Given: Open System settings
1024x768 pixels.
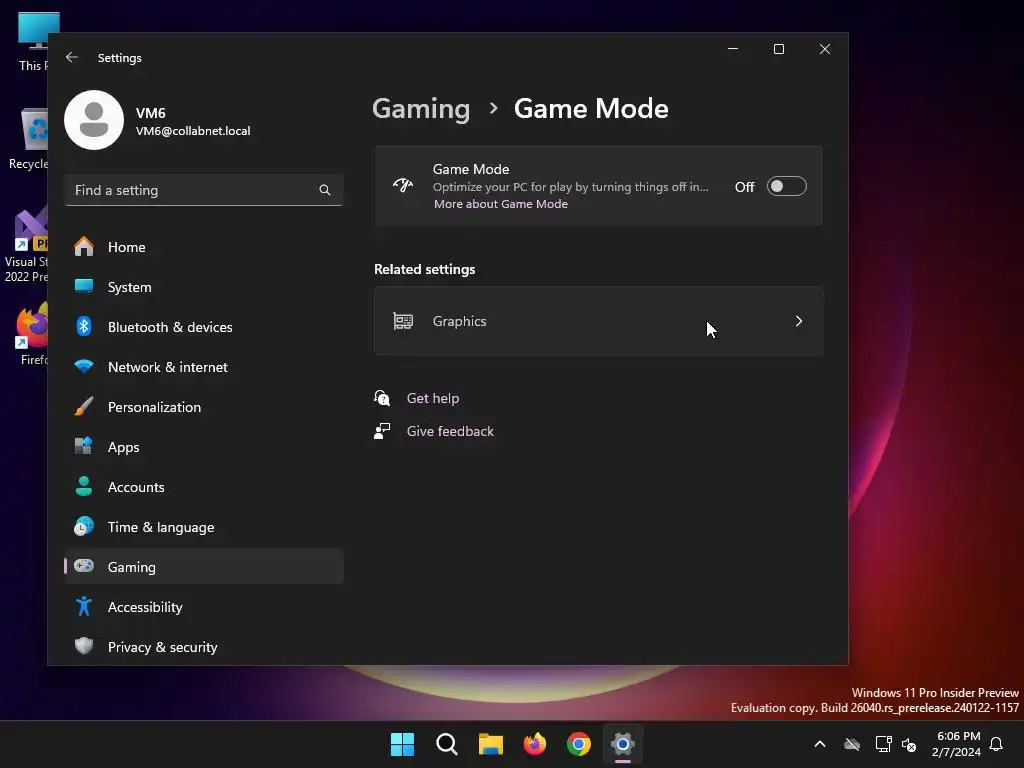Looking at the screenshot, I should (204, 287).
